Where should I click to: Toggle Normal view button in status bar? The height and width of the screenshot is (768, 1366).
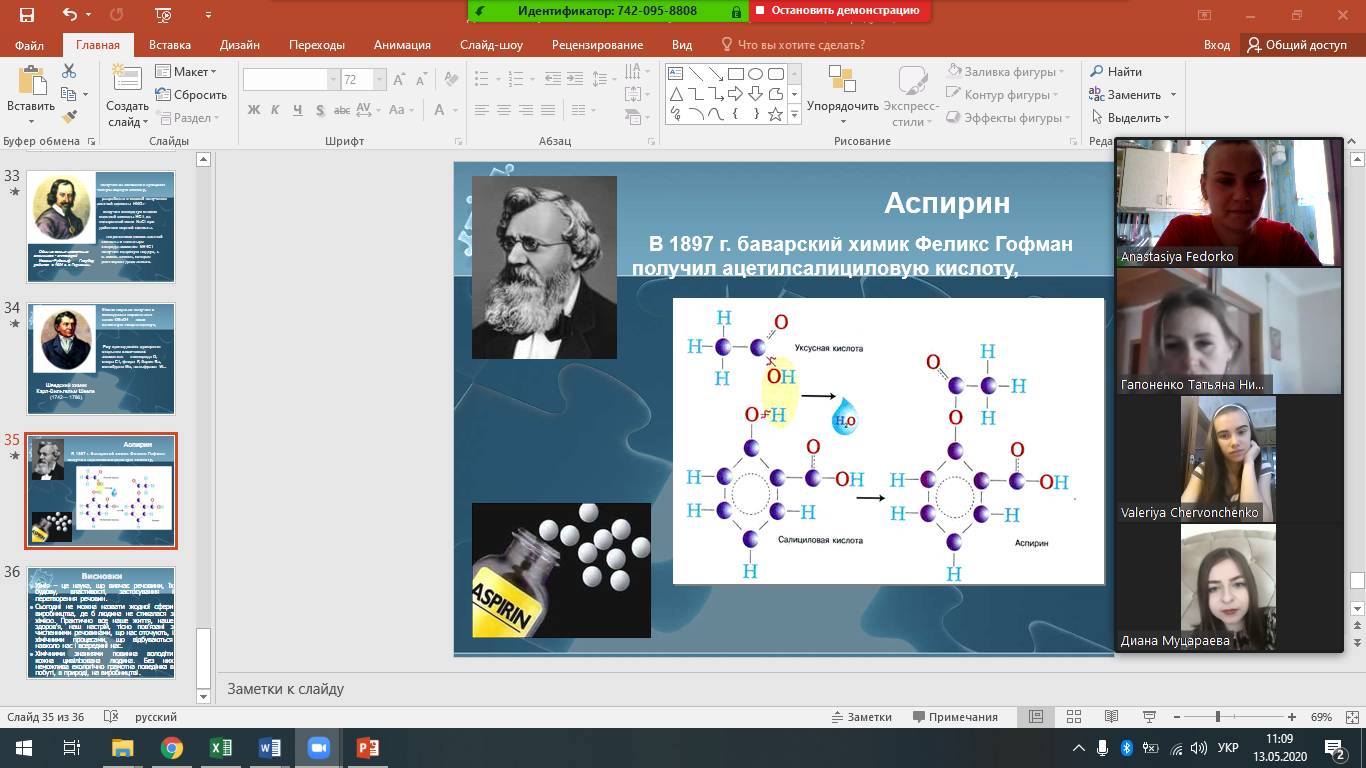pos(1037,717)
